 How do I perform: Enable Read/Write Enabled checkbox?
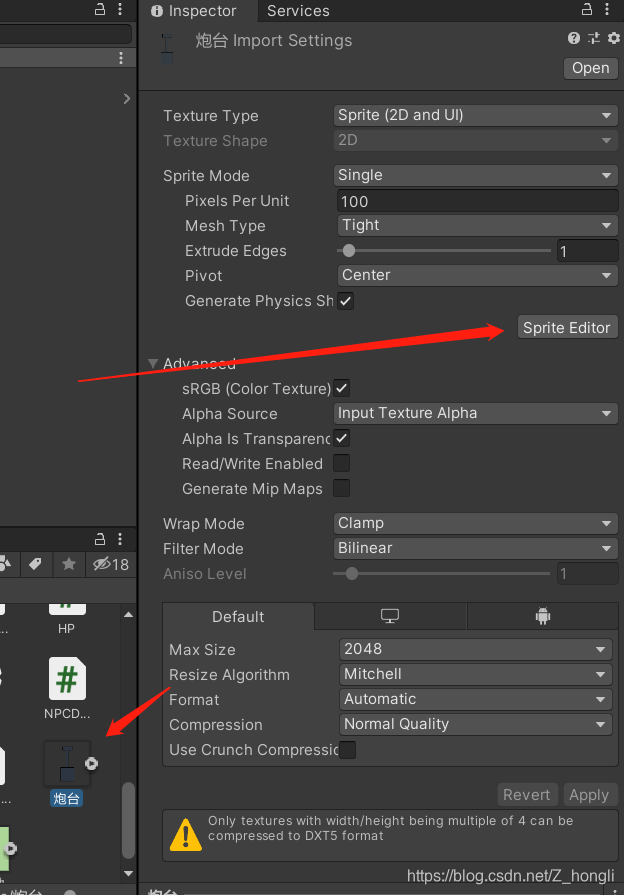tap(341, 463)
